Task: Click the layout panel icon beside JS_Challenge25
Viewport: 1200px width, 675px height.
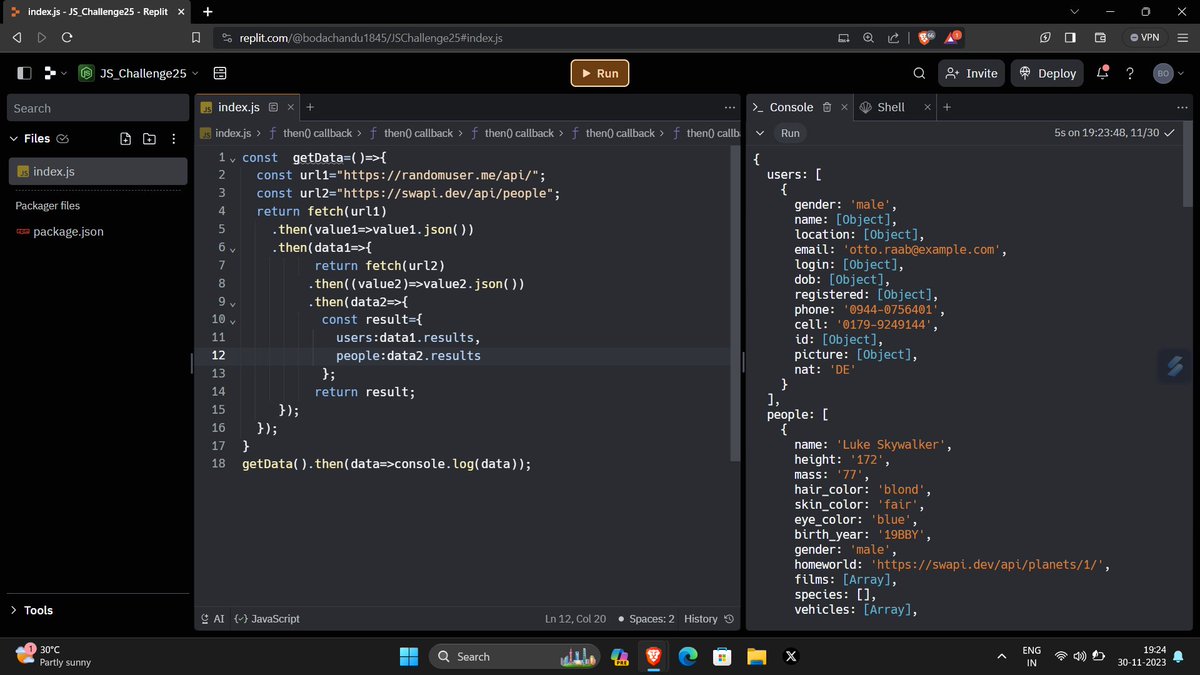Action: pos(220,73)
